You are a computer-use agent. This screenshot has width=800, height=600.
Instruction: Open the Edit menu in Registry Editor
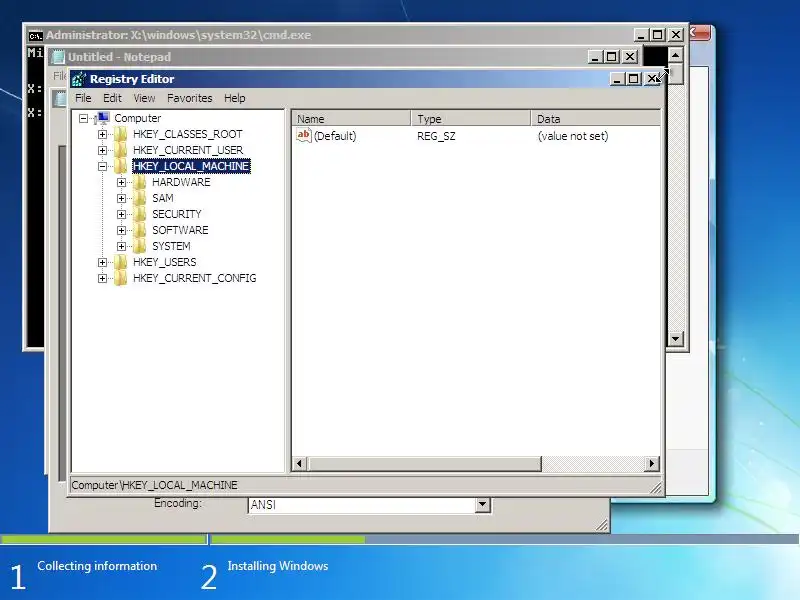coord(112,98)
